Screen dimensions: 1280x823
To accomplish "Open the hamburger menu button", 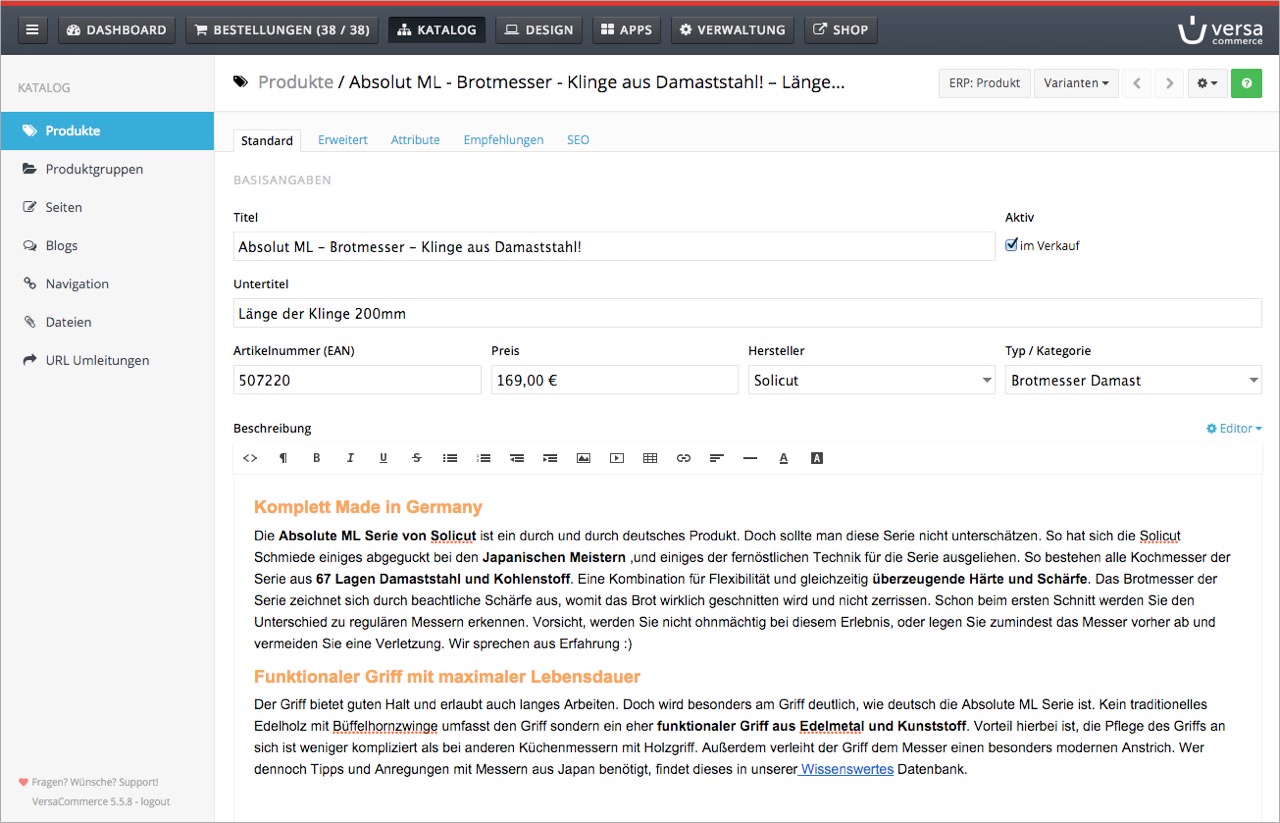I will tap(32, 30).
